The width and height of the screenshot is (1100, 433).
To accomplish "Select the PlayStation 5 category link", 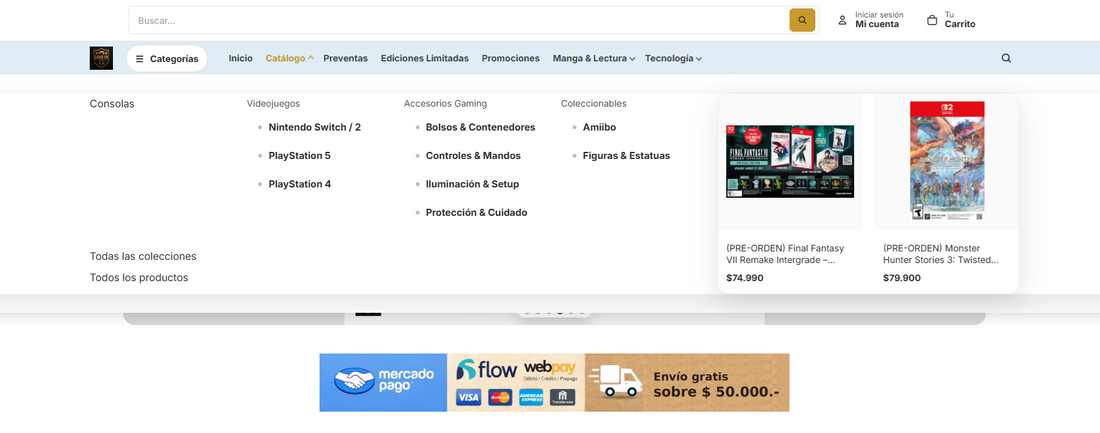I will pyautogui.click(x=299, y=155).
